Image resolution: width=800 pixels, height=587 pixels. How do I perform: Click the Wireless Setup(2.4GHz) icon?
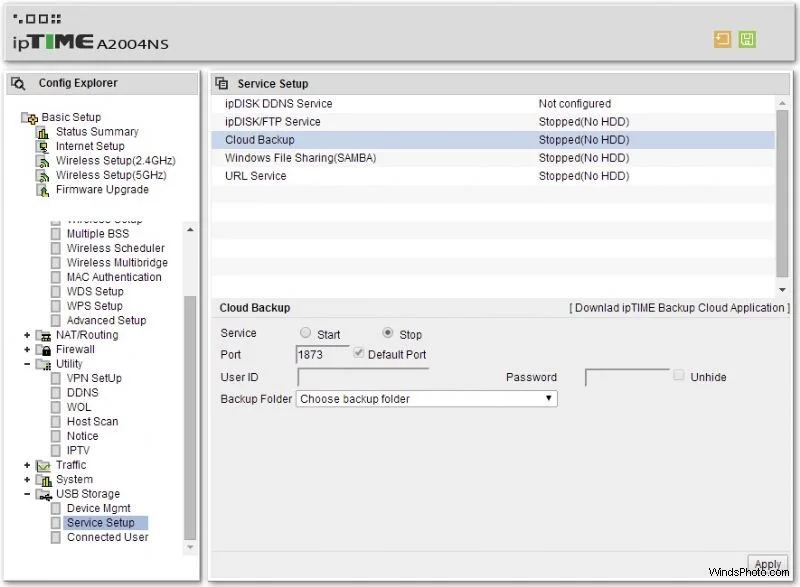tap(43, 161)
